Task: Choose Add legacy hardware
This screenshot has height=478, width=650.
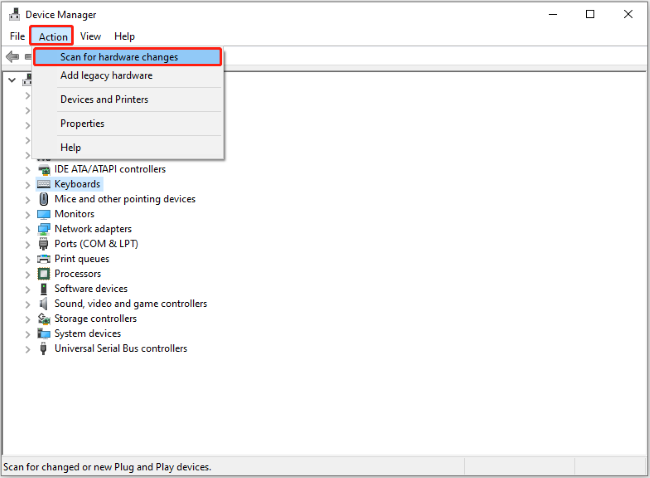Action: point(127,75)
